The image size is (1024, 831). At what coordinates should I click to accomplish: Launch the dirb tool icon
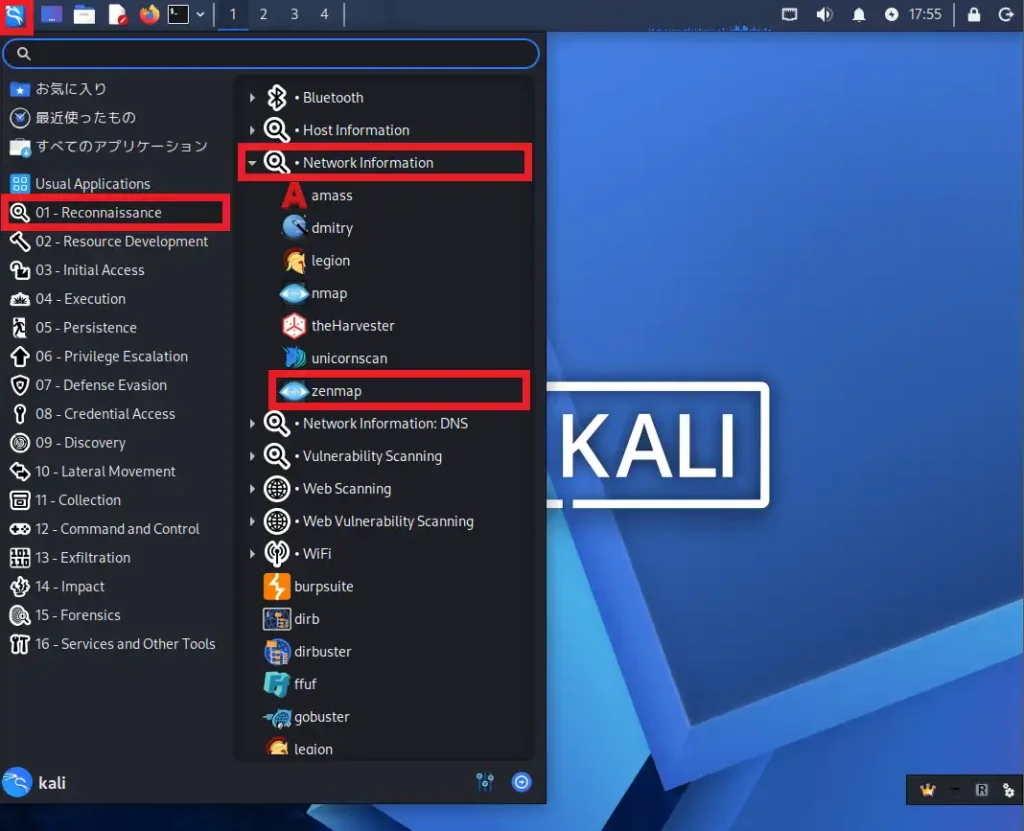(x=277, y=619)
